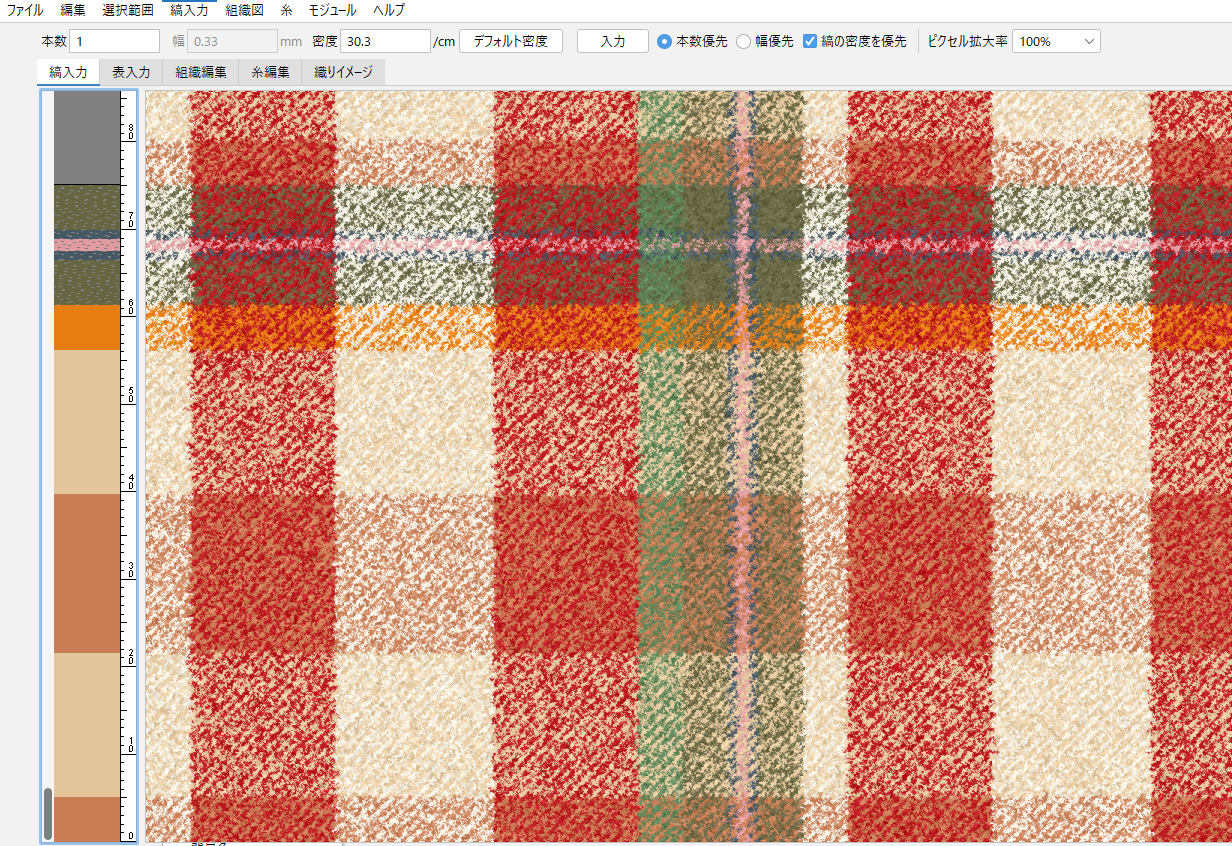
Task: Switch to the 組織編集 tab
Action: point(201,72)
